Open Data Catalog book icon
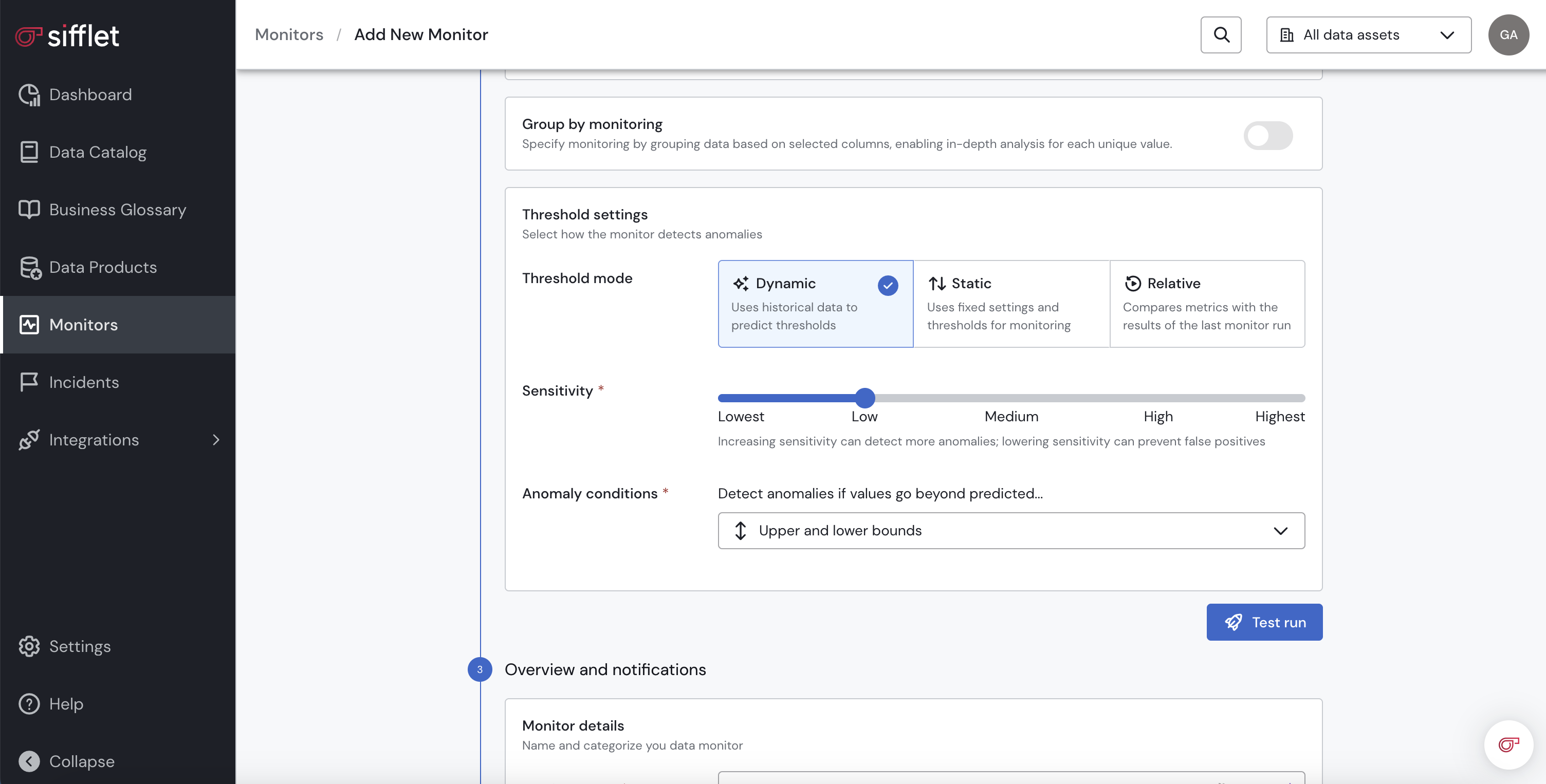1546x784 pixels. coord(29,153)
